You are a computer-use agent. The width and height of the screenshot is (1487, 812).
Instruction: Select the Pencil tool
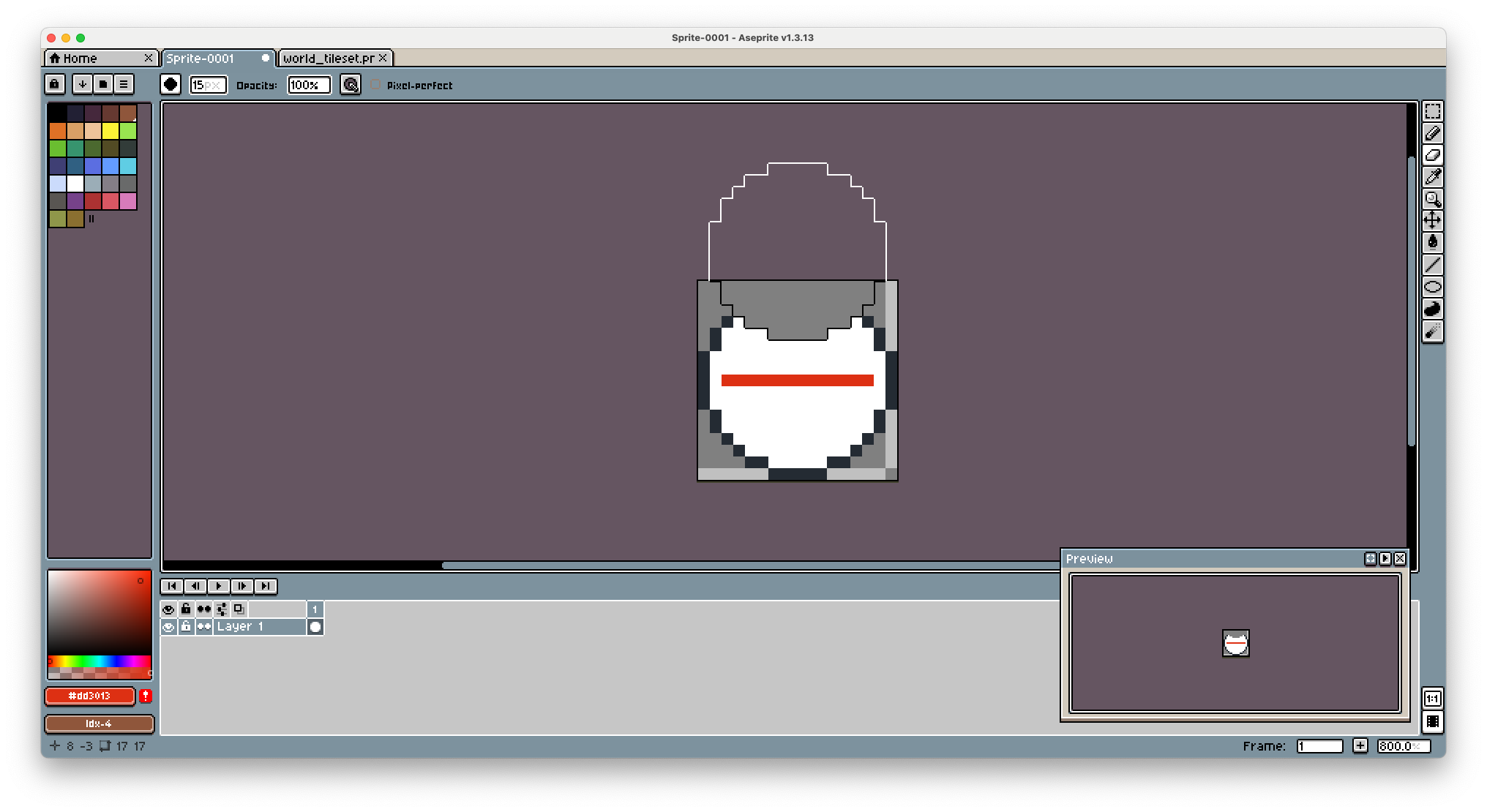click(1432, 133)
